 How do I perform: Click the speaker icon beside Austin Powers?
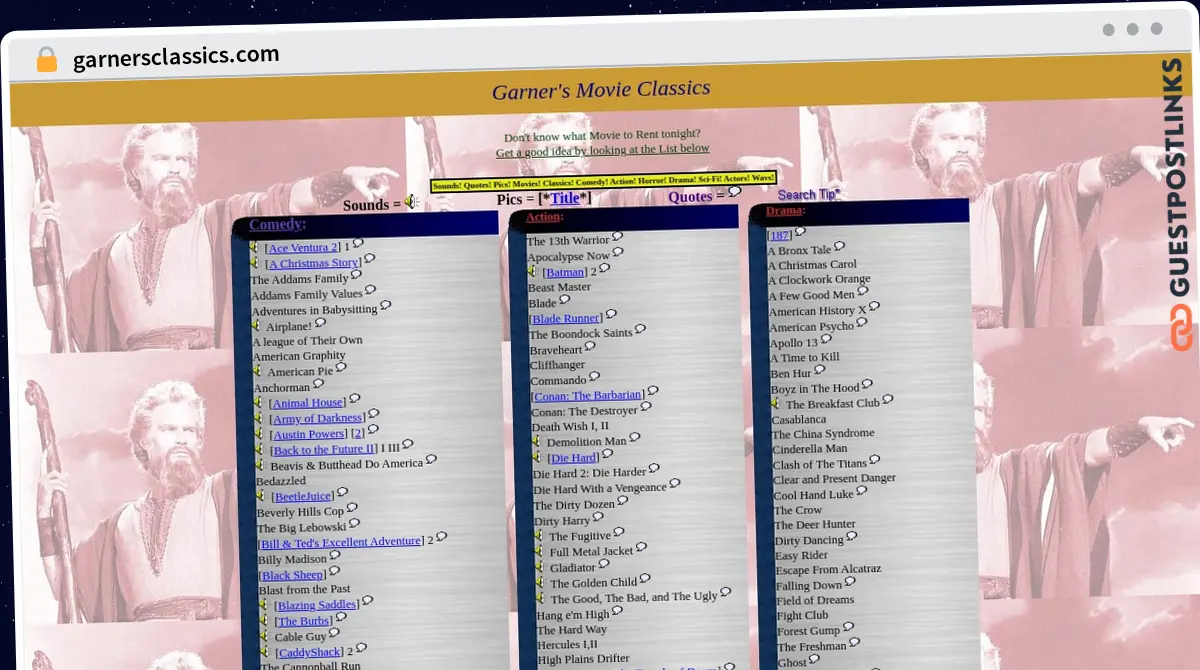point(259,433)
